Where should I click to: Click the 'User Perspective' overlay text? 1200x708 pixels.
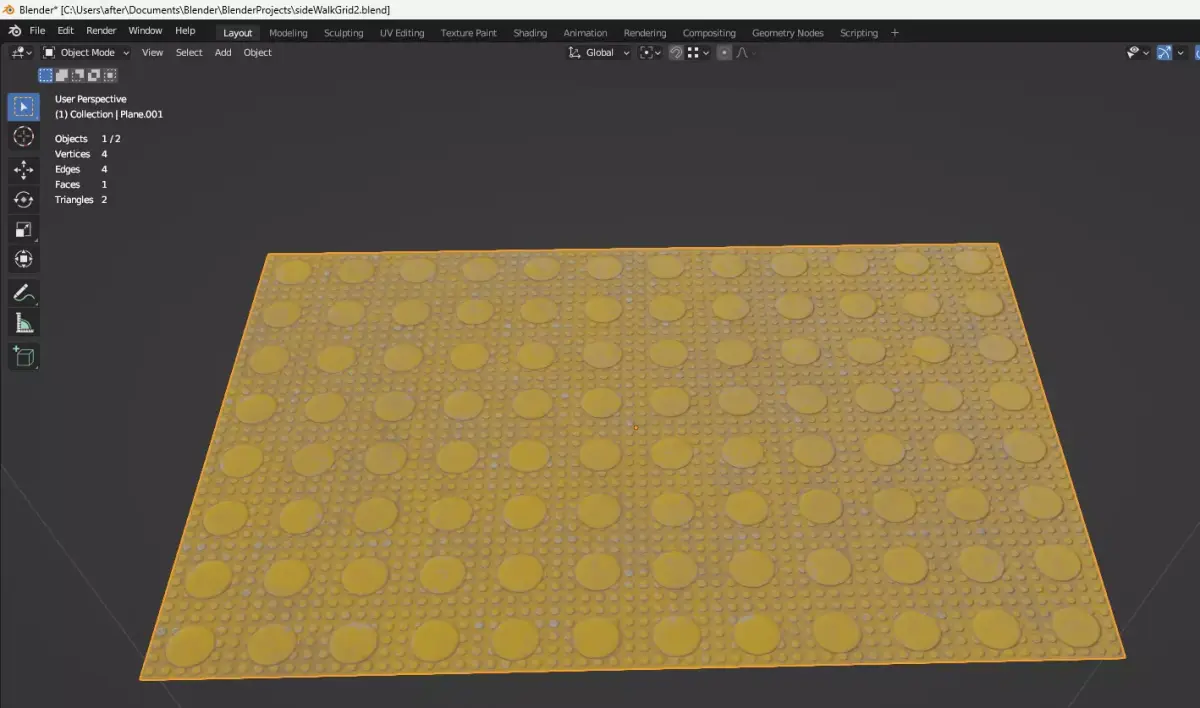pos(91,99)
